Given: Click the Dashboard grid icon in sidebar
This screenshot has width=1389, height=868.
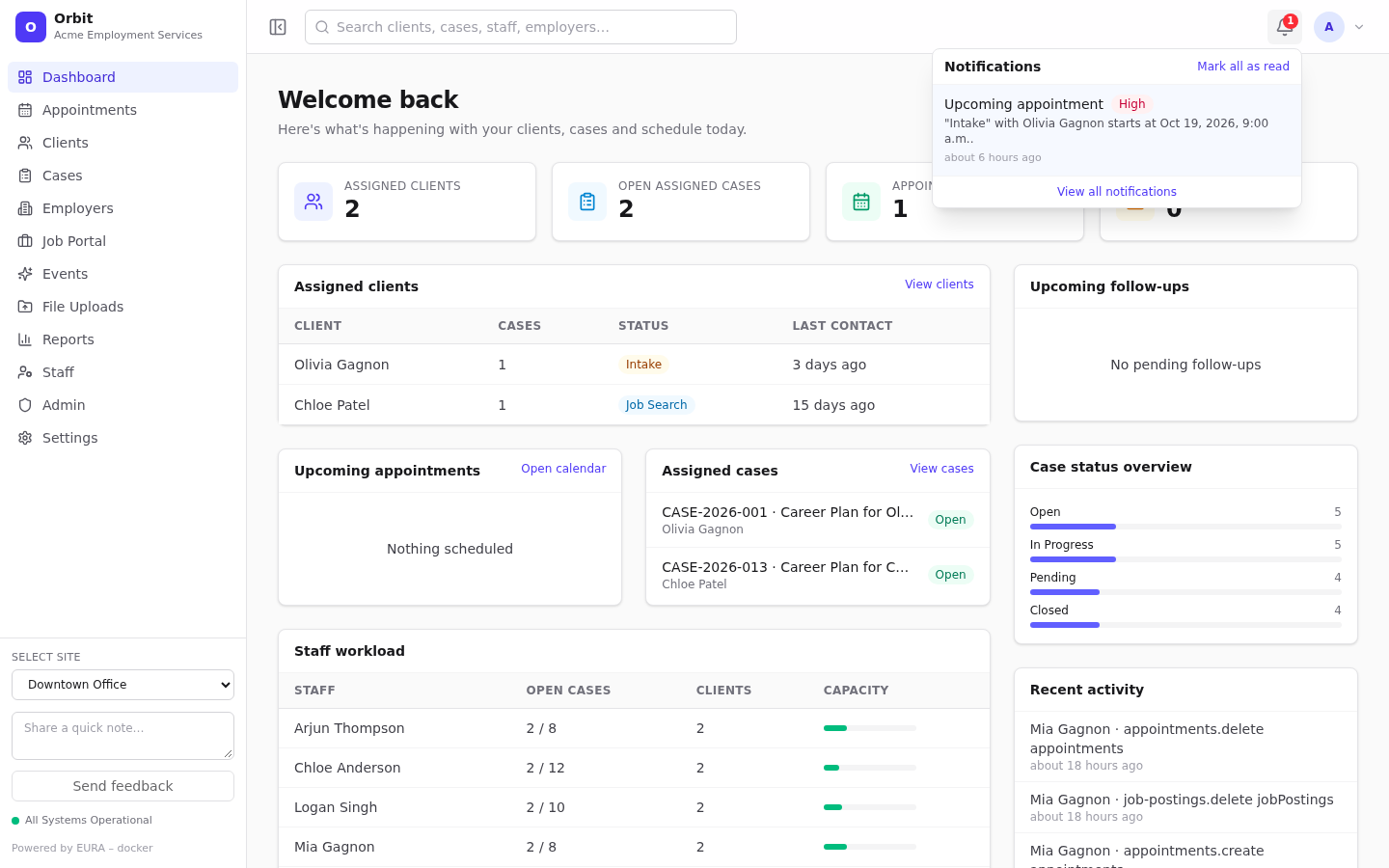Looking at the screenshot, I should click(25, 77).
